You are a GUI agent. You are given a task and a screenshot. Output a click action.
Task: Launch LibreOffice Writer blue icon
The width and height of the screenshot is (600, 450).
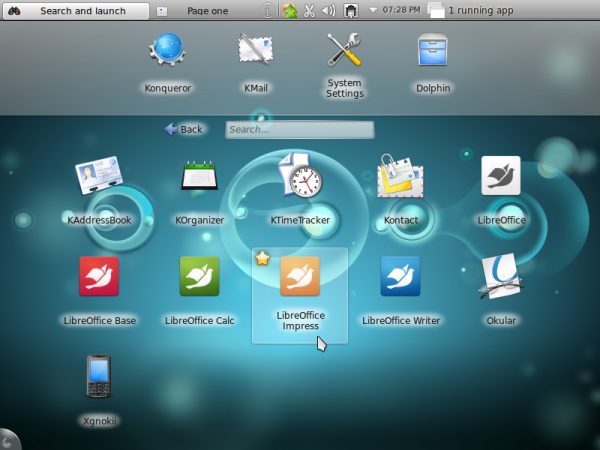401,276
